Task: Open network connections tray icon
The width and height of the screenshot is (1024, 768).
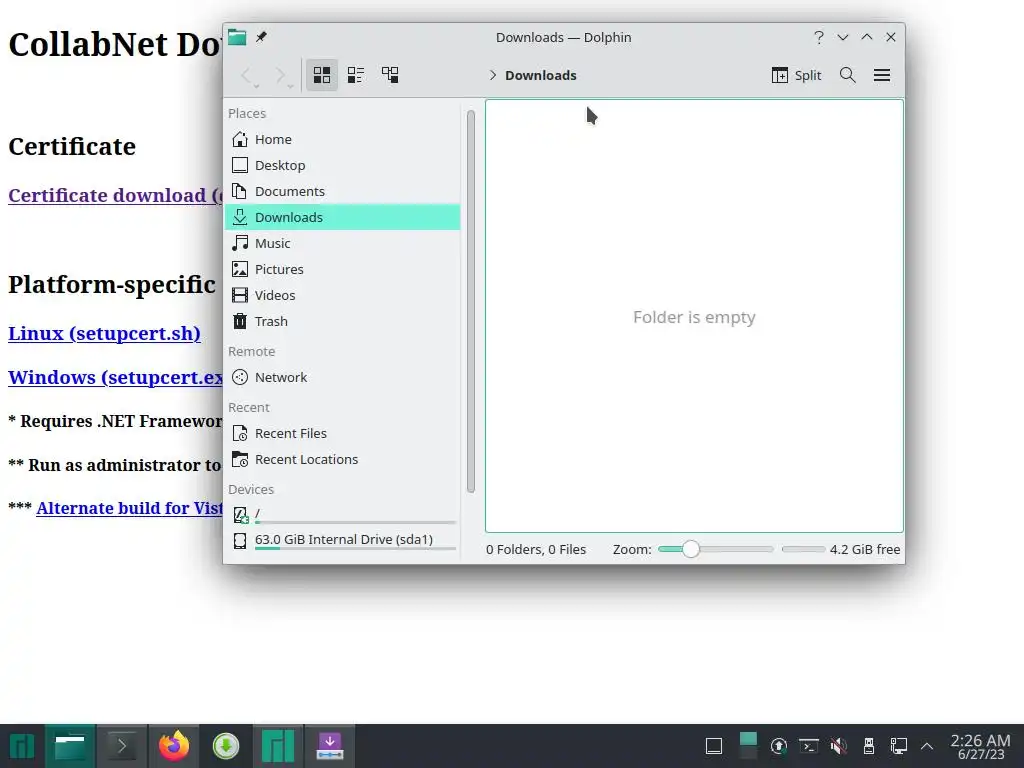Action: (x=899, y=746)
